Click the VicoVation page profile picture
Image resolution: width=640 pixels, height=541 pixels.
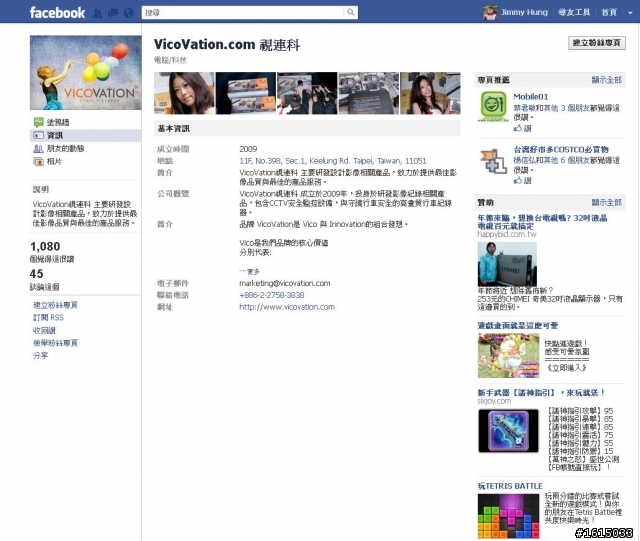[x=86, y=73]
